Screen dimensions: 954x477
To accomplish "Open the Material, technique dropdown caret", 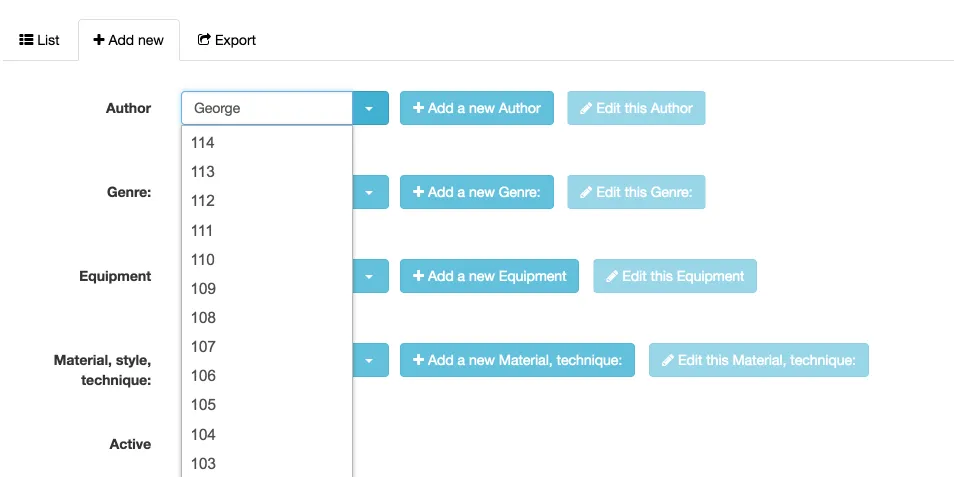I will 370,360.
